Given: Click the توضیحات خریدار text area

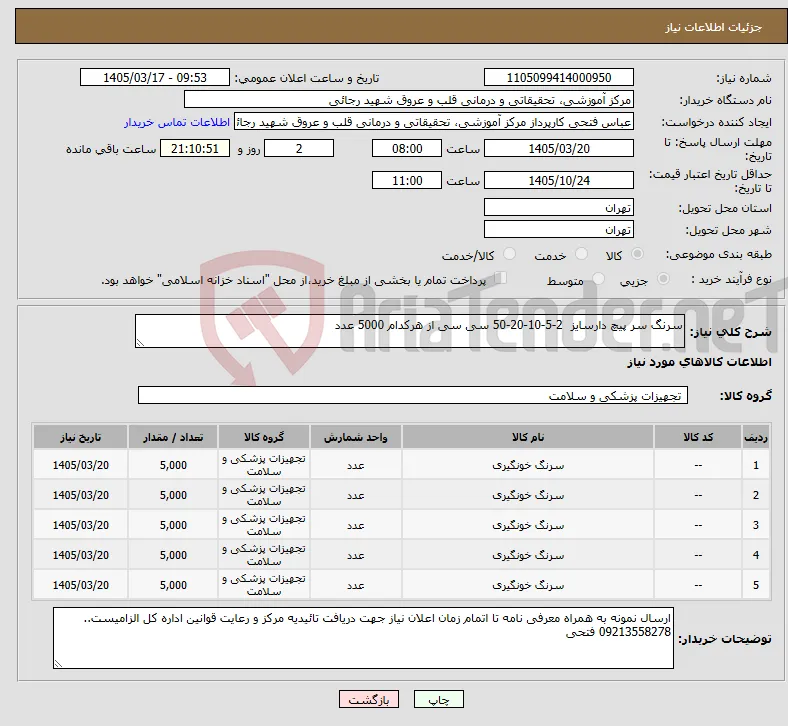Looking at the screenshot, I should 363,638.
